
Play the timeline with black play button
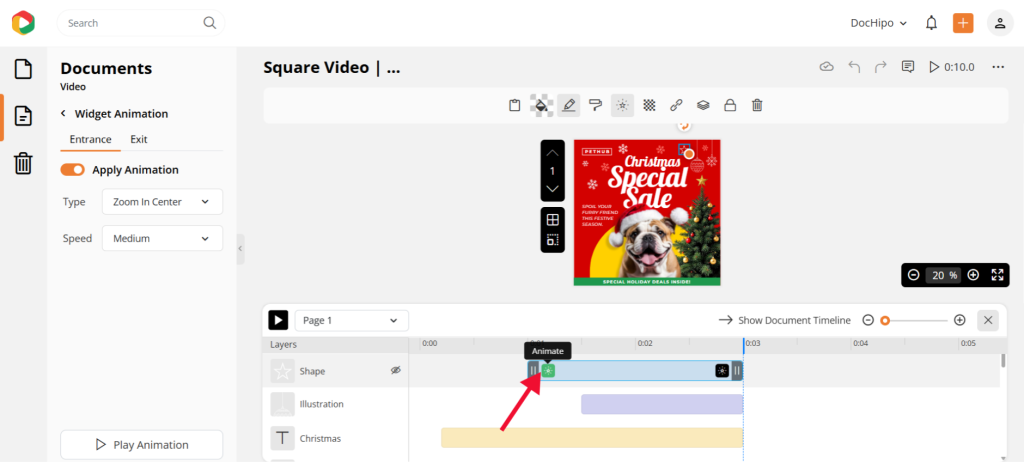pyautogui.click(x=278, y=321)
